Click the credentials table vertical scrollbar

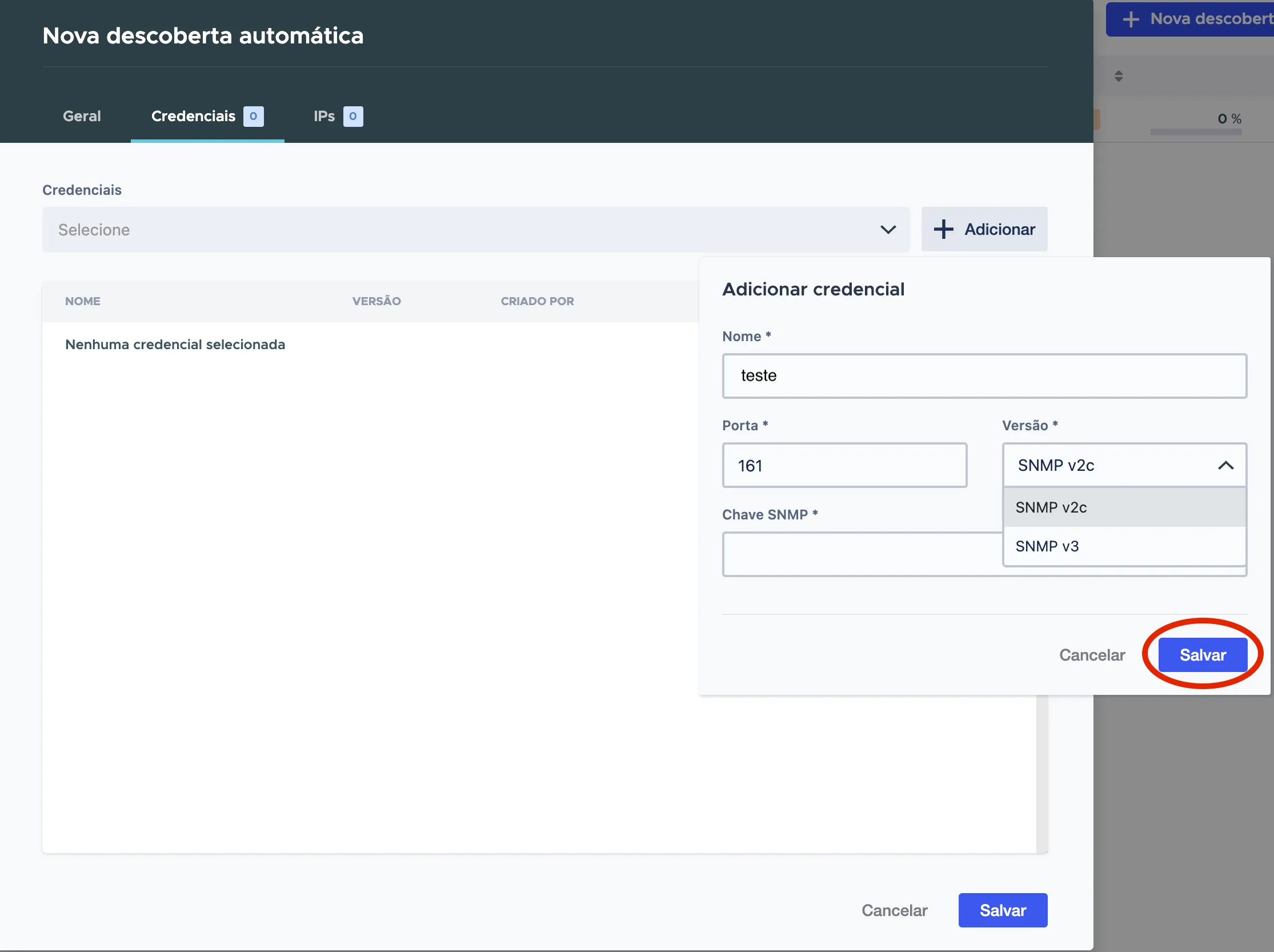tap(1042, 774)
